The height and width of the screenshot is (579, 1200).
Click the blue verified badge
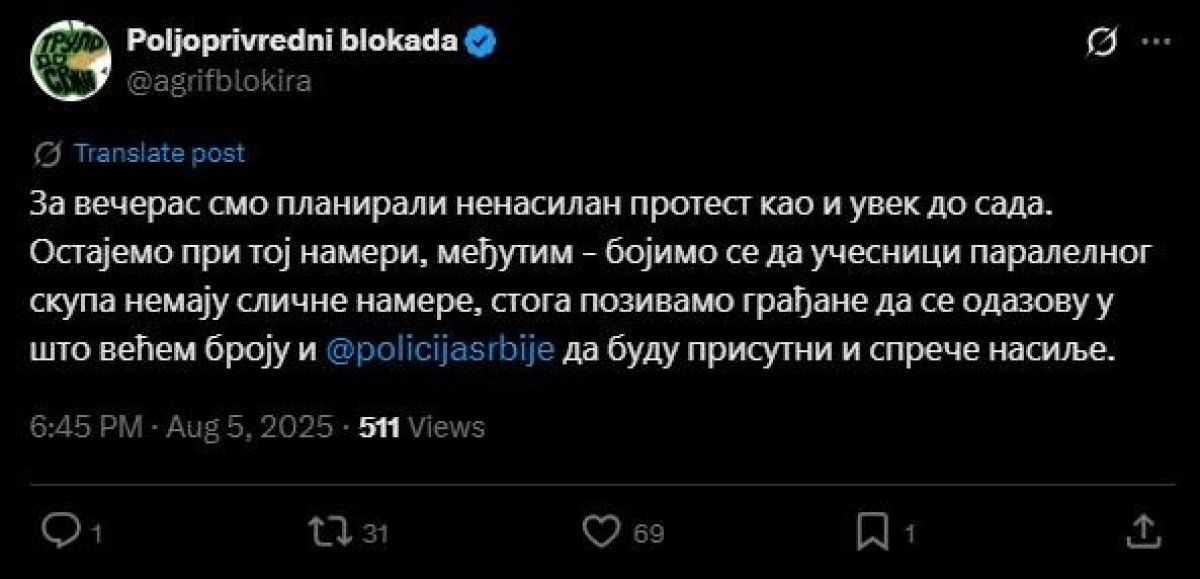482,41
